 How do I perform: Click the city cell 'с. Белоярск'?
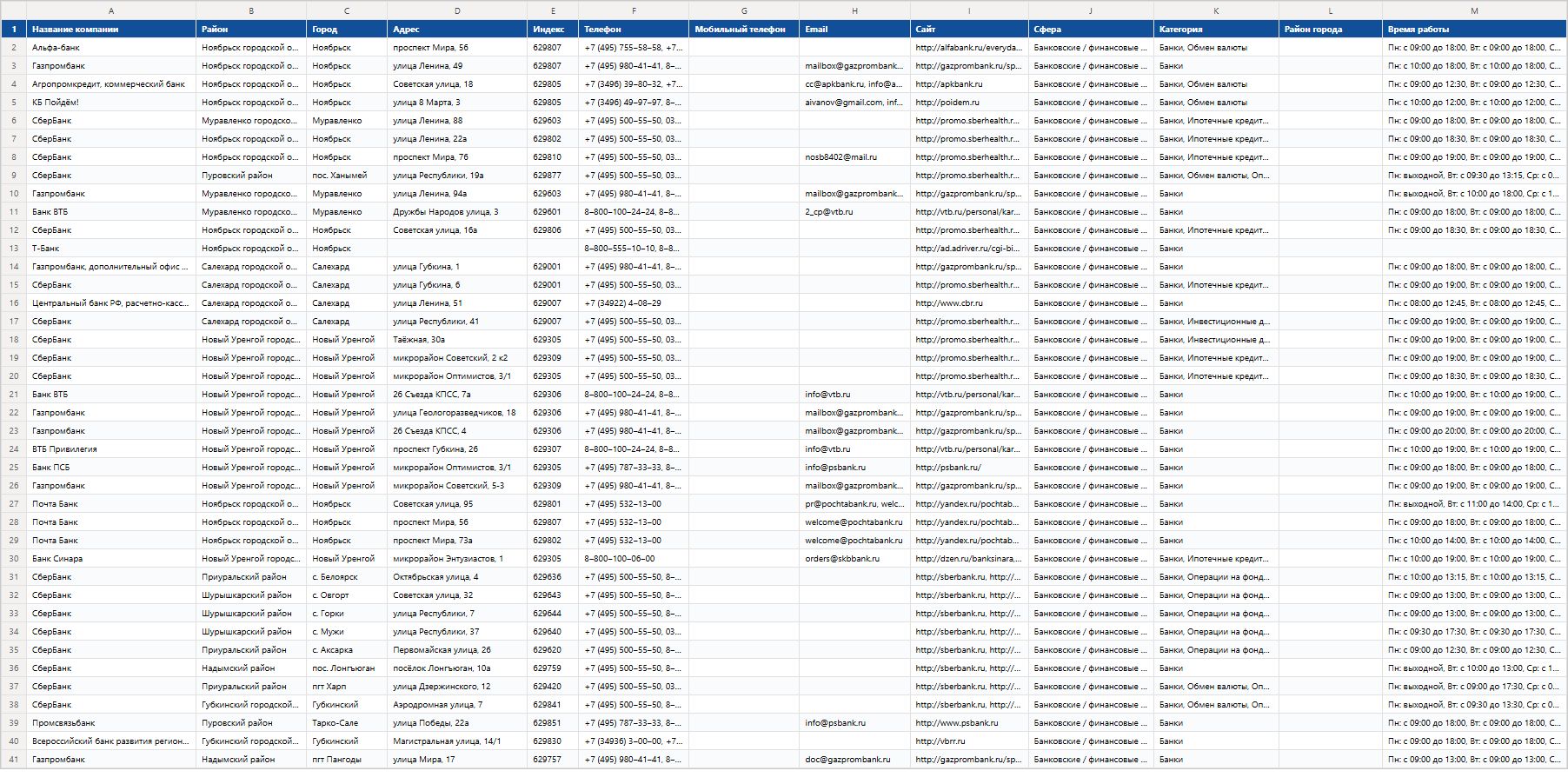347,577
